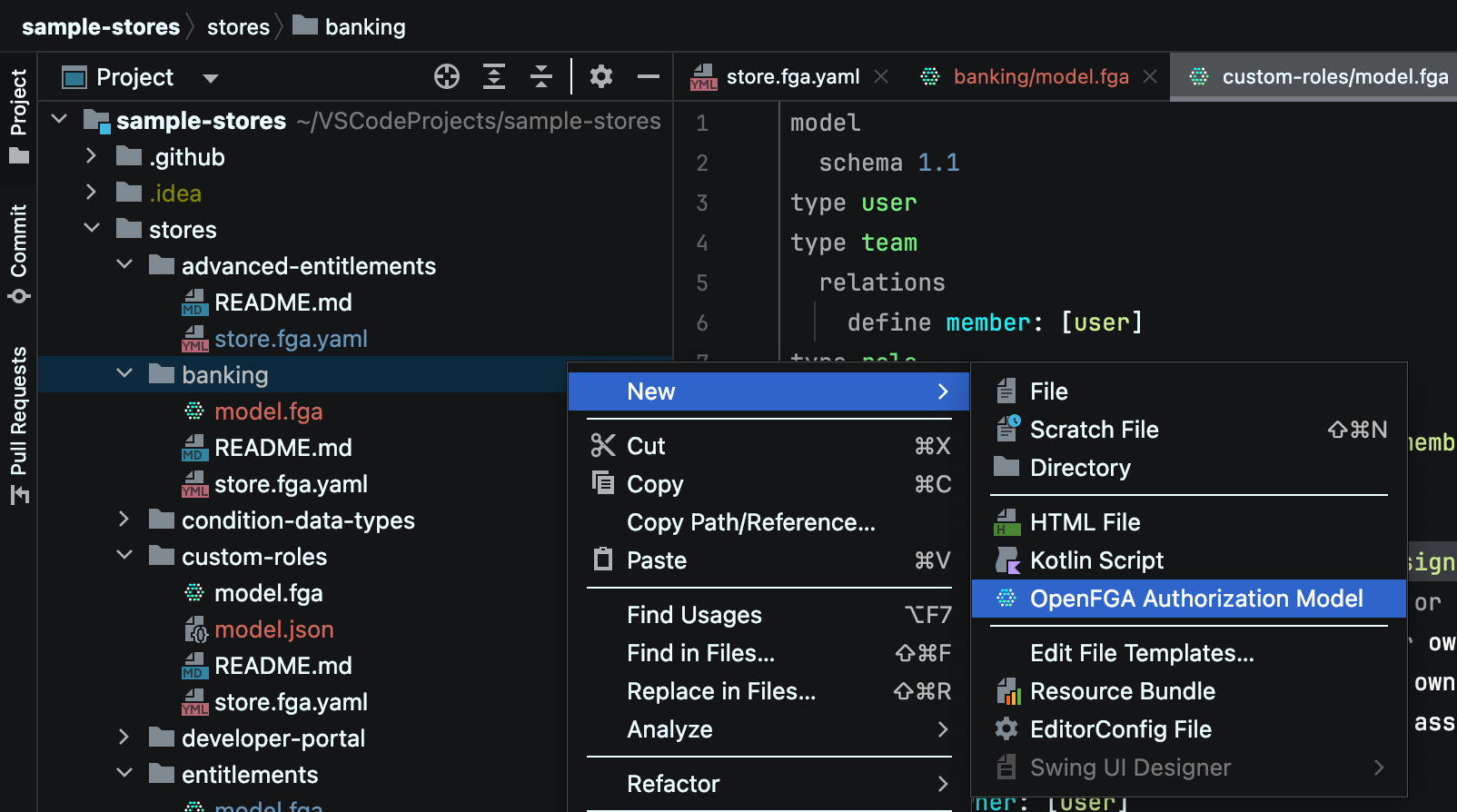Open the Project tool window sidebar tab

[18, 116]
